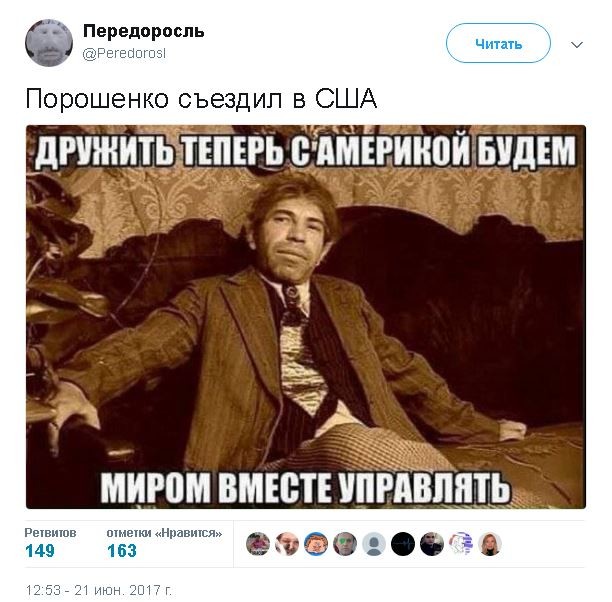
Task: Enlarge the meme image in the tweet
Action: tap(306, 317)
